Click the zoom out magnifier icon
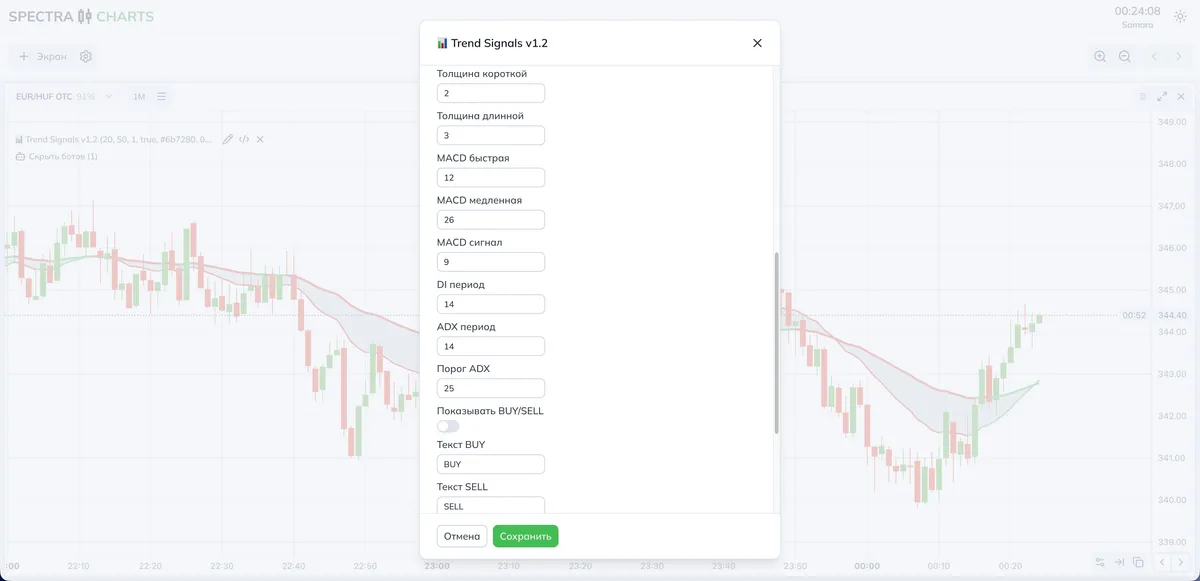Image resolution: width=1200 pixels, height=581 pixels. 1124,56
